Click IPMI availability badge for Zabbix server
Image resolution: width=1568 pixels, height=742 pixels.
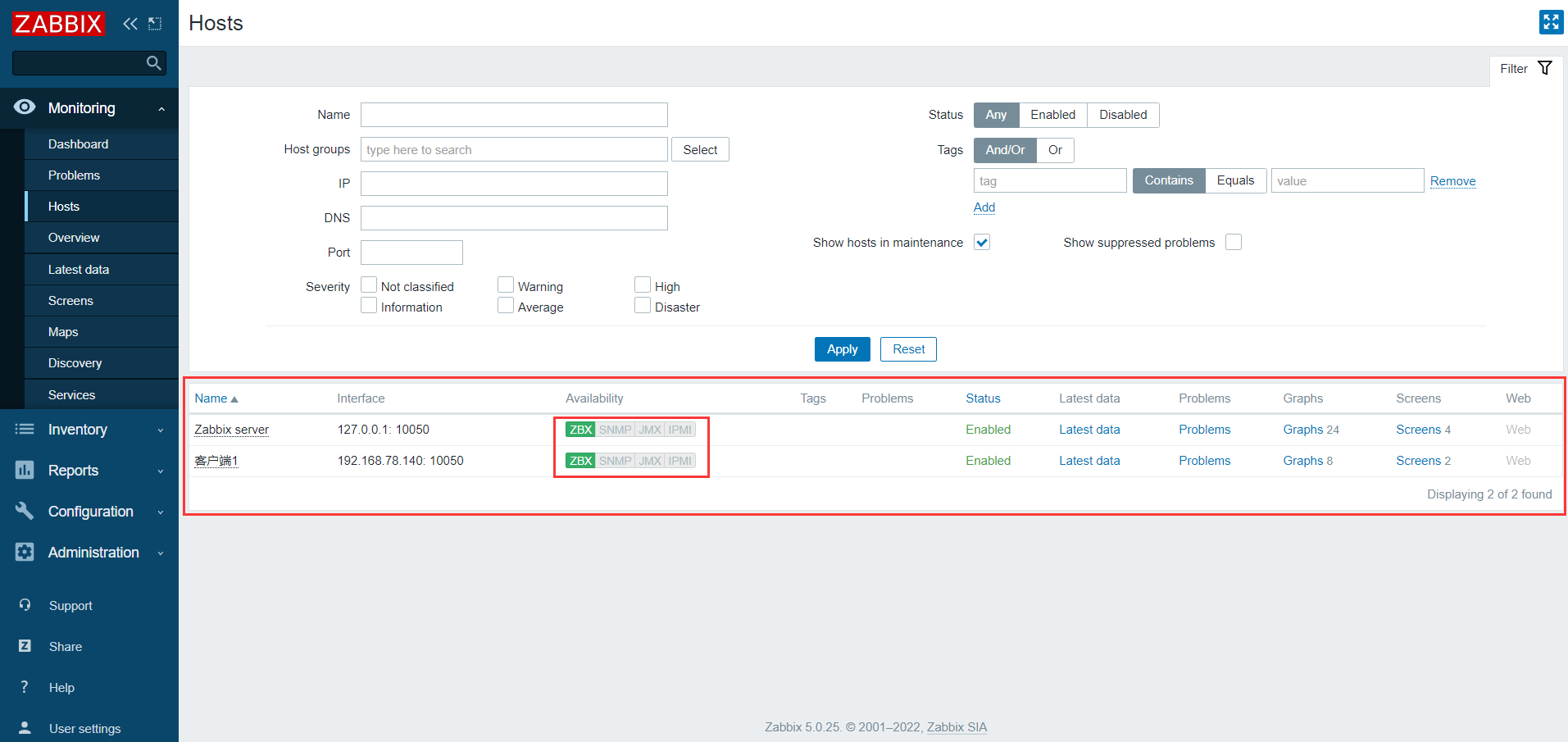pos(680,430)
